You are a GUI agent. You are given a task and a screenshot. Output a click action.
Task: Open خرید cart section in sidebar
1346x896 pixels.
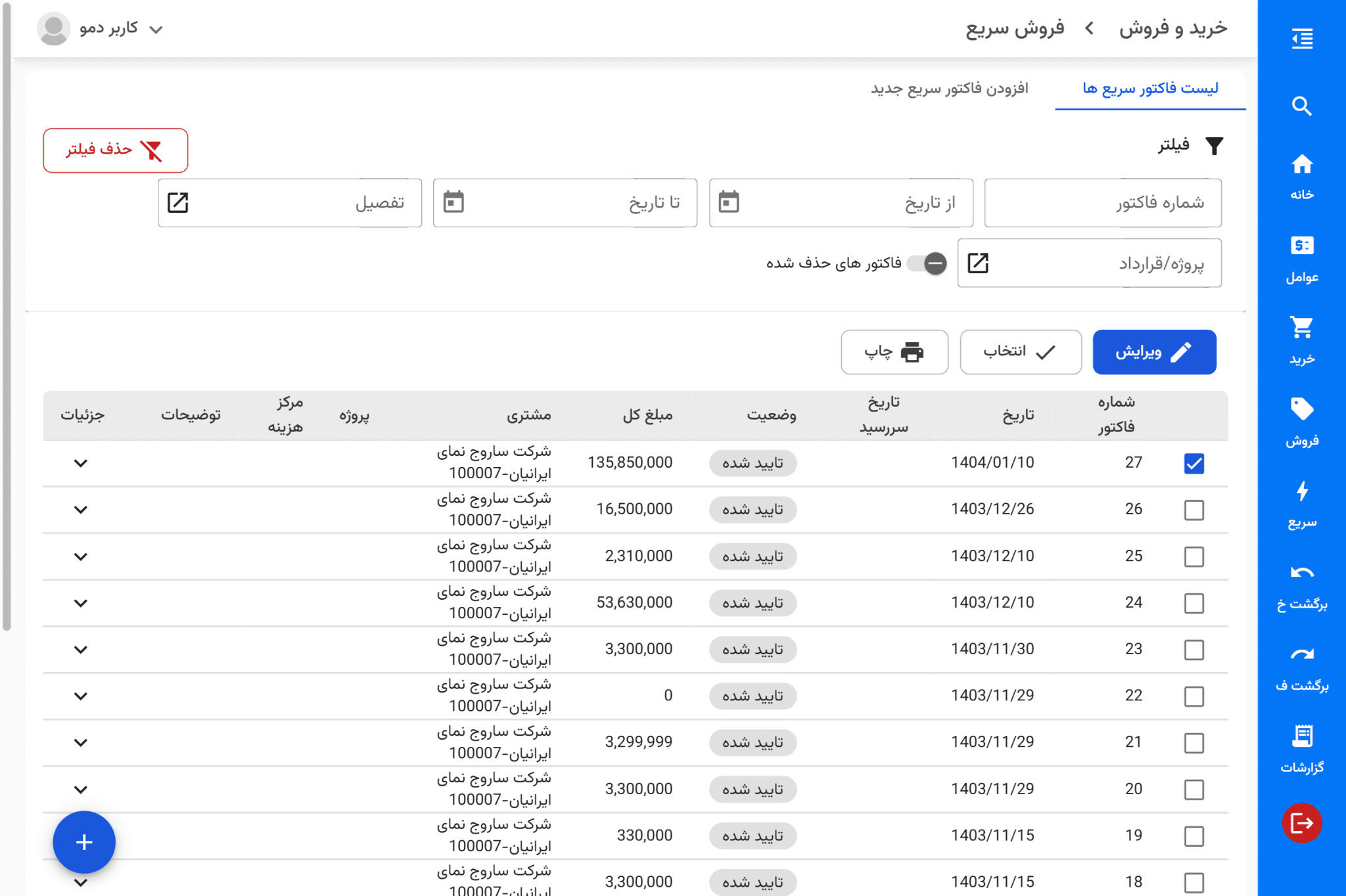1302,340
